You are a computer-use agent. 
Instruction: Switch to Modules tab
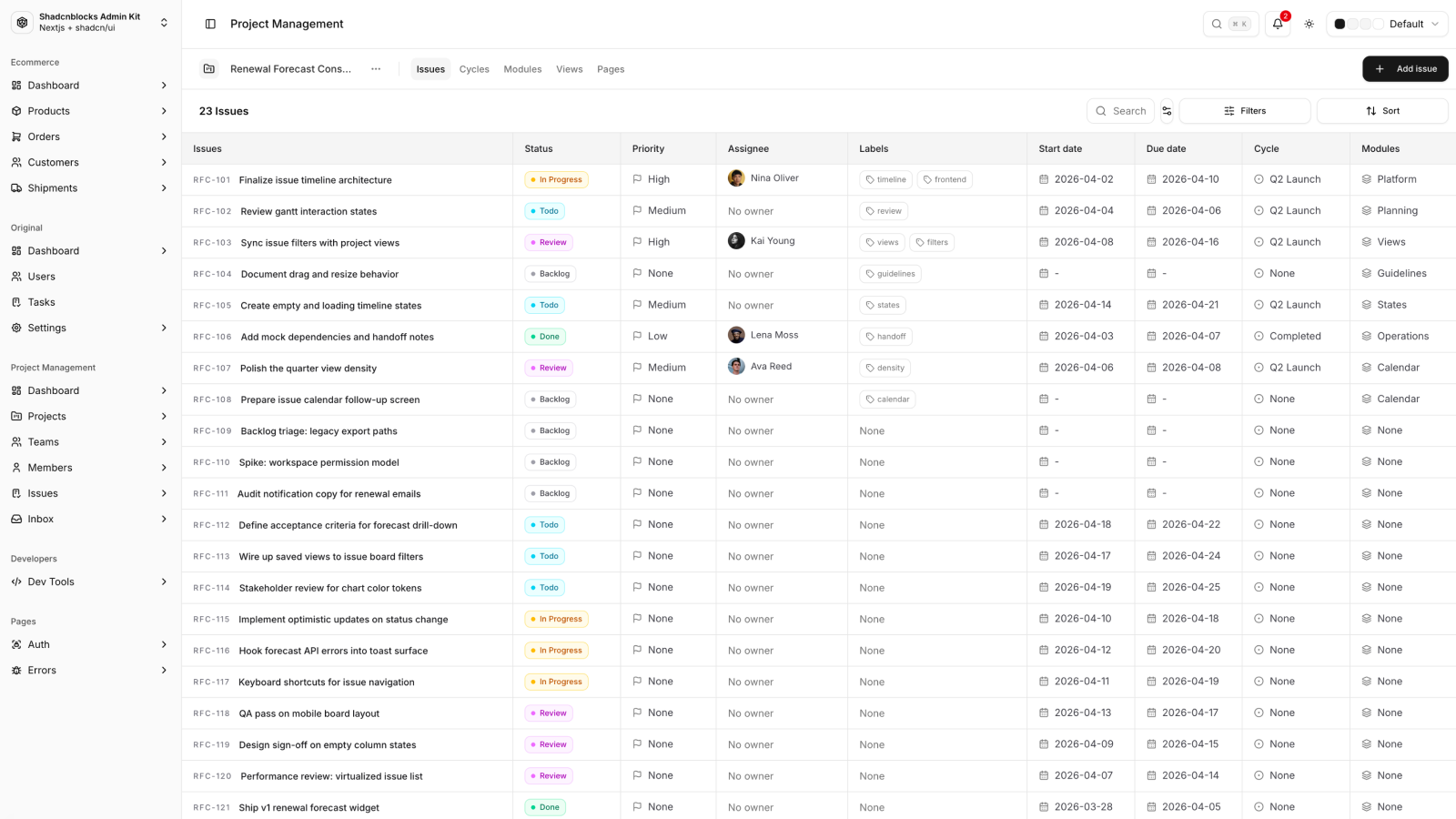(522, 69)
